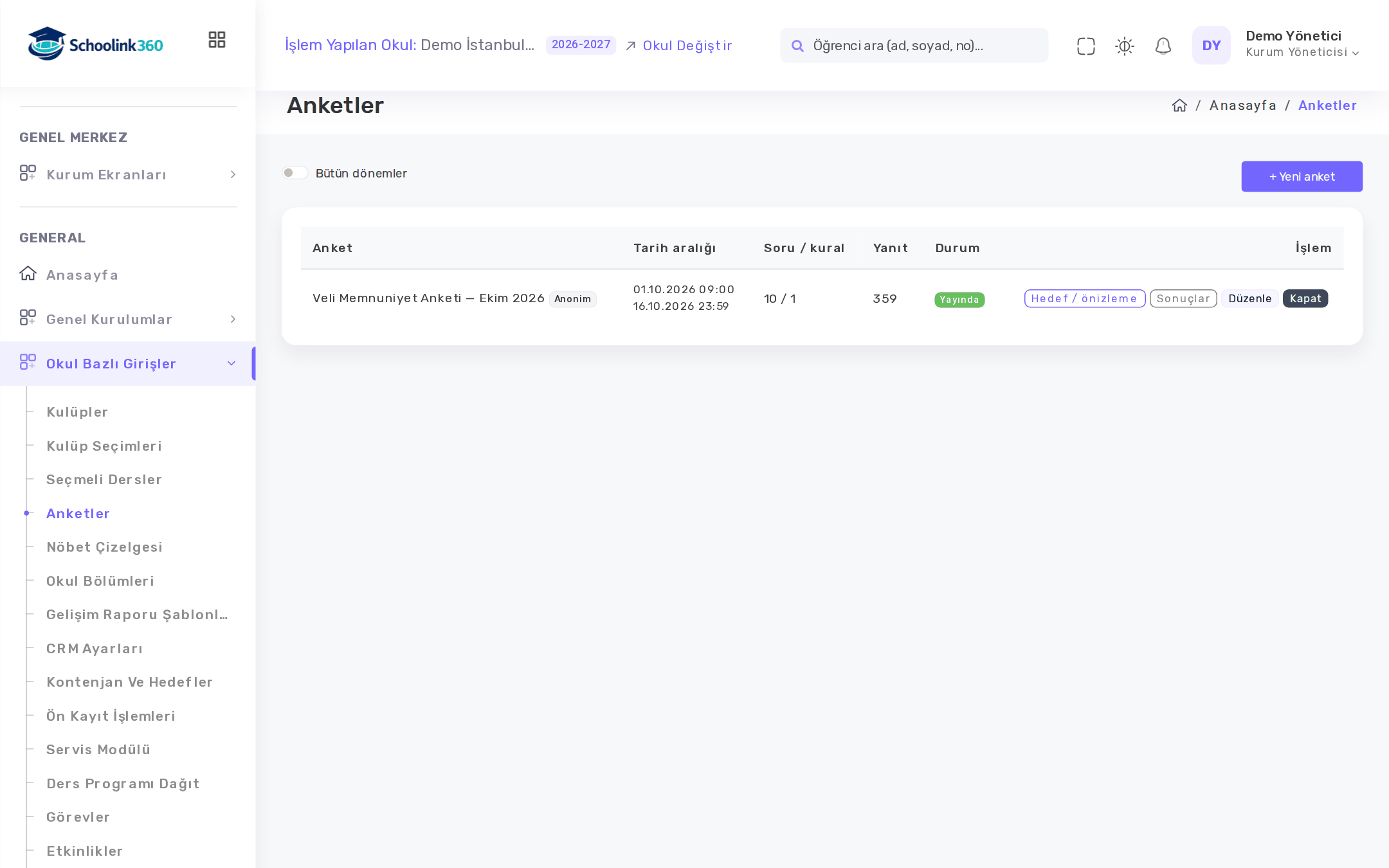1389x868 pixels.
Task: Click the DY user avatar
Action: click(1211, 45)
